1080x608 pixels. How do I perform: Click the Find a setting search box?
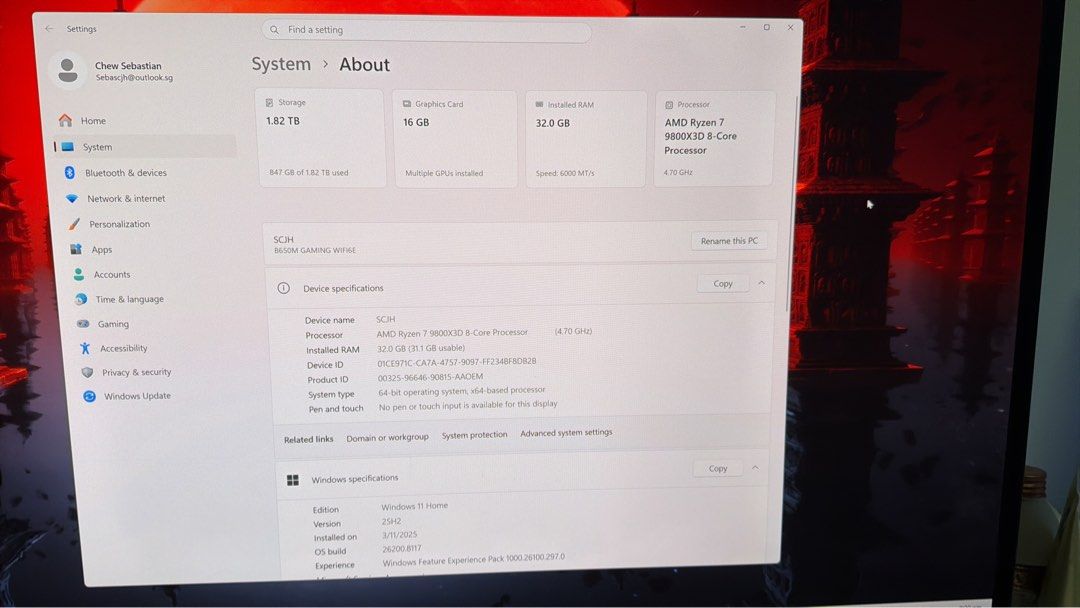(426, 30)
